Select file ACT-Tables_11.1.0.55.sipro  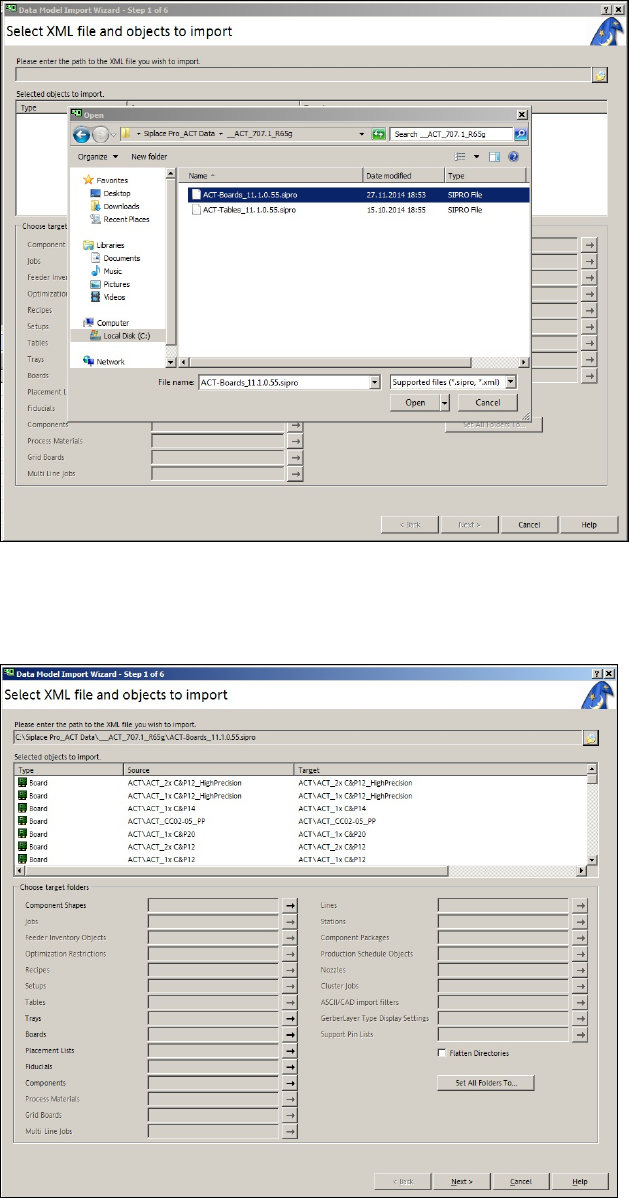357,209
